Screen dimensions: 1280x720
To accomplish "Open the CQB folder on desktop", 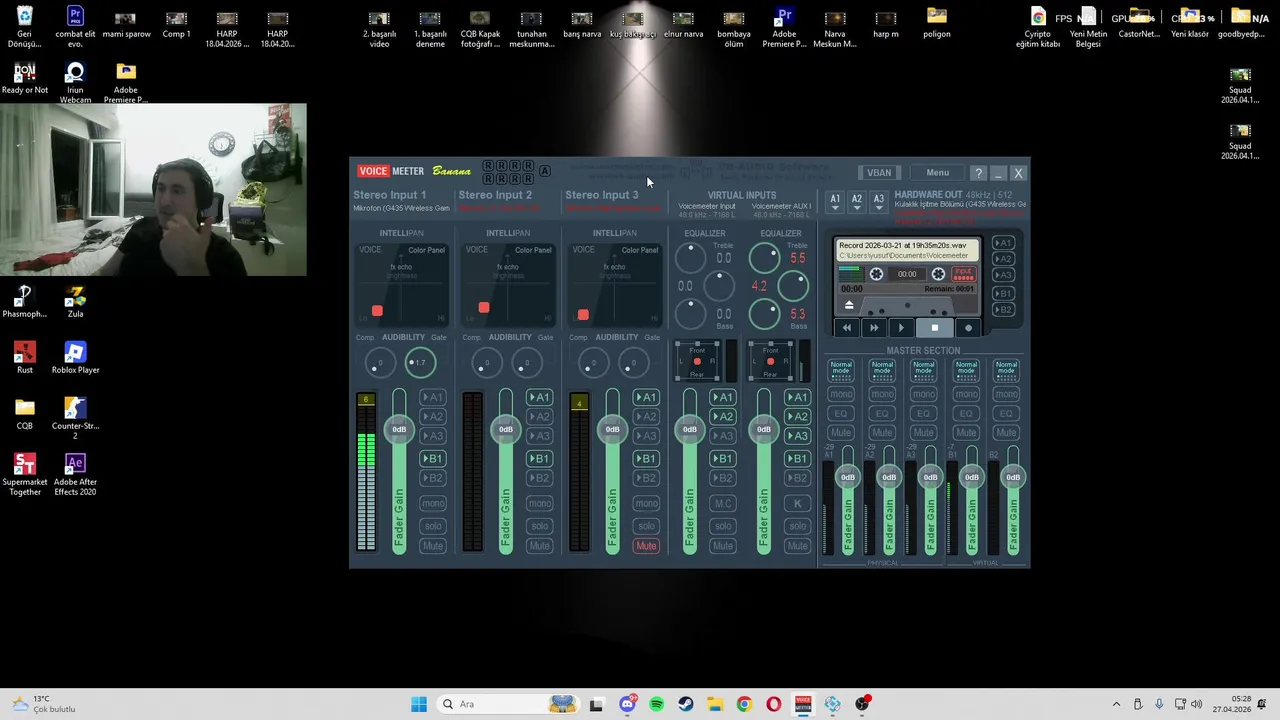I will click(x=25, y=414).
